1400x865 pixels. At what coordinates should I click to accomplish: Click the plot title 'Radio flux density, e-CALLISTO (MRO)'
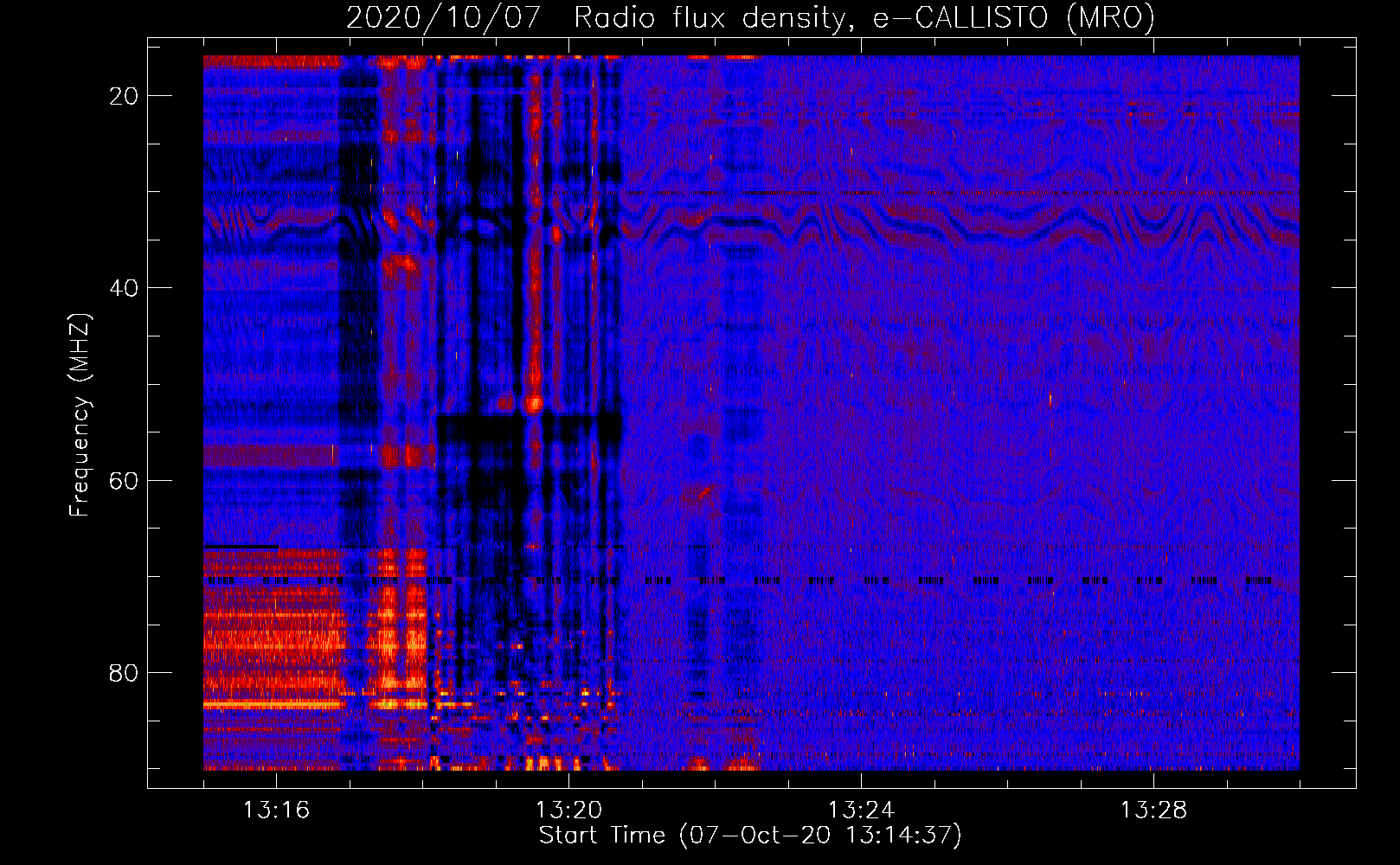pyautogui.click(x=864, y=17)
